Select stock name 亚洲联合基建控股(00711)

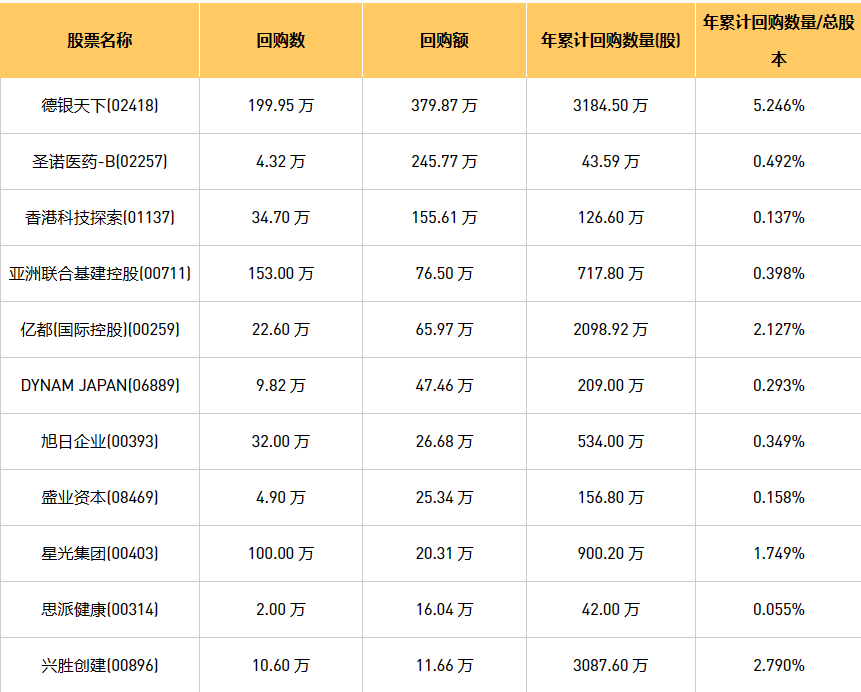(x=99, y=274)
